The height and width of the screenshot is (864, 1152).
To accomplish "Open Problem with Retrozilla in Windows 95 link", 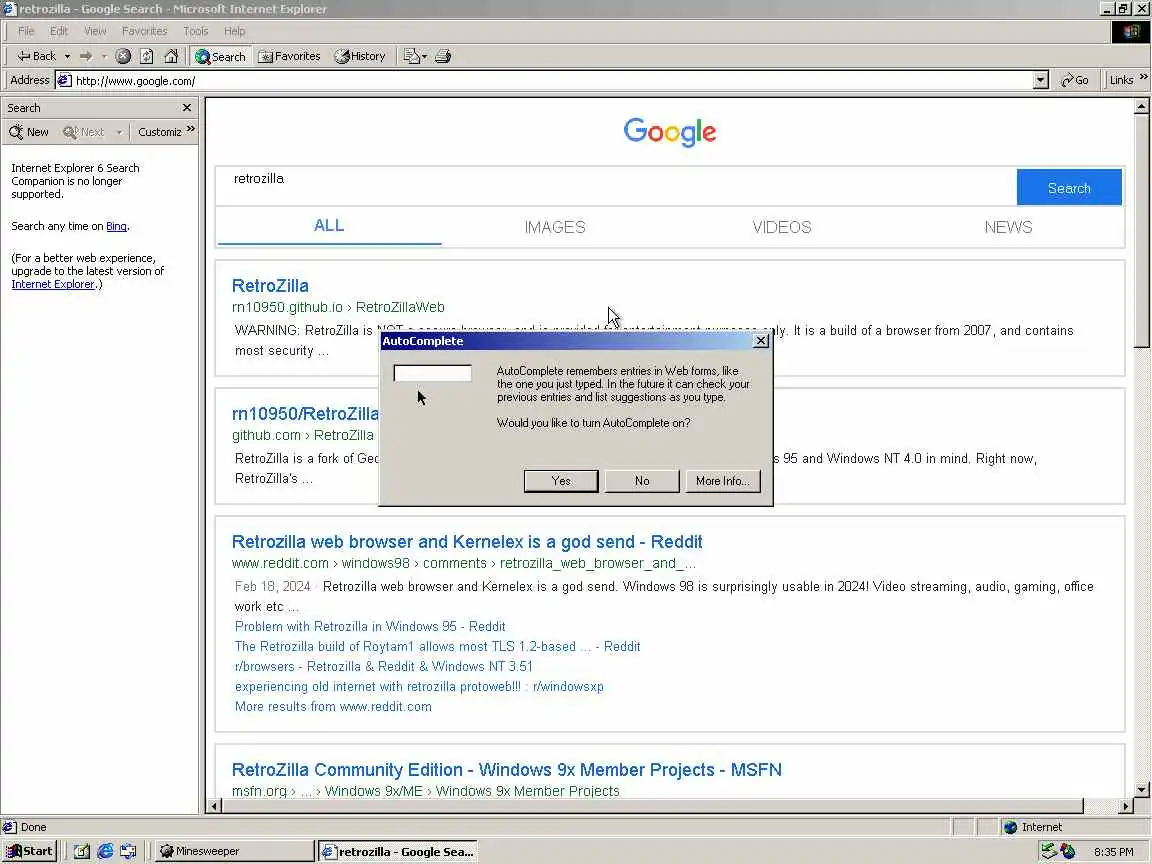I will (x=370, y=627).
